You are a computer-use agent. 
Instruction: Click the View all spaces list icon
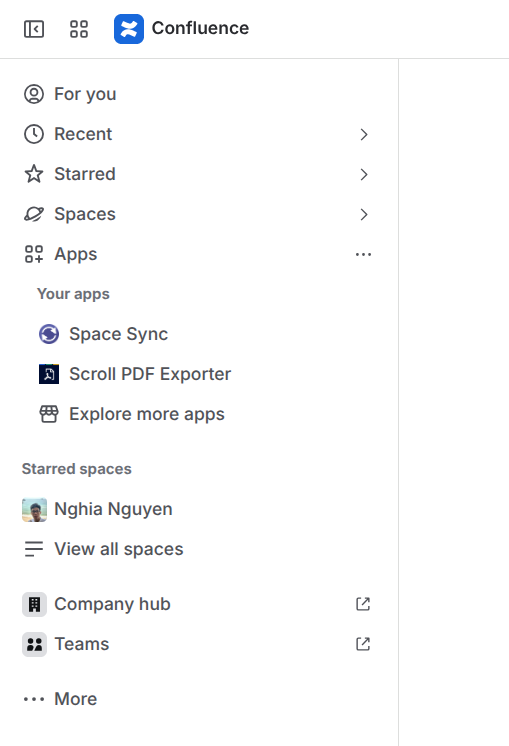click(x=34, y=549)
